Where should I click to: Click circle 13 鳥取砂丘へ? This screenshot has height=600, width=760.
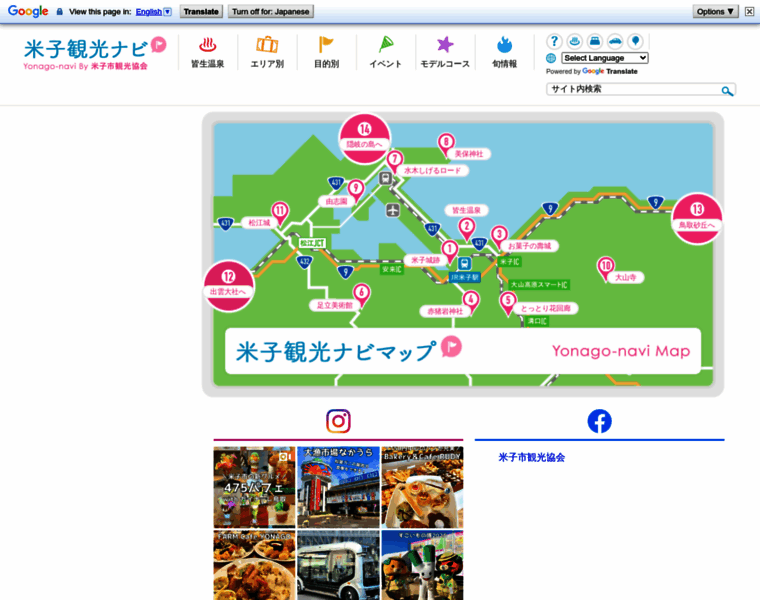click(x=697, y=219)
